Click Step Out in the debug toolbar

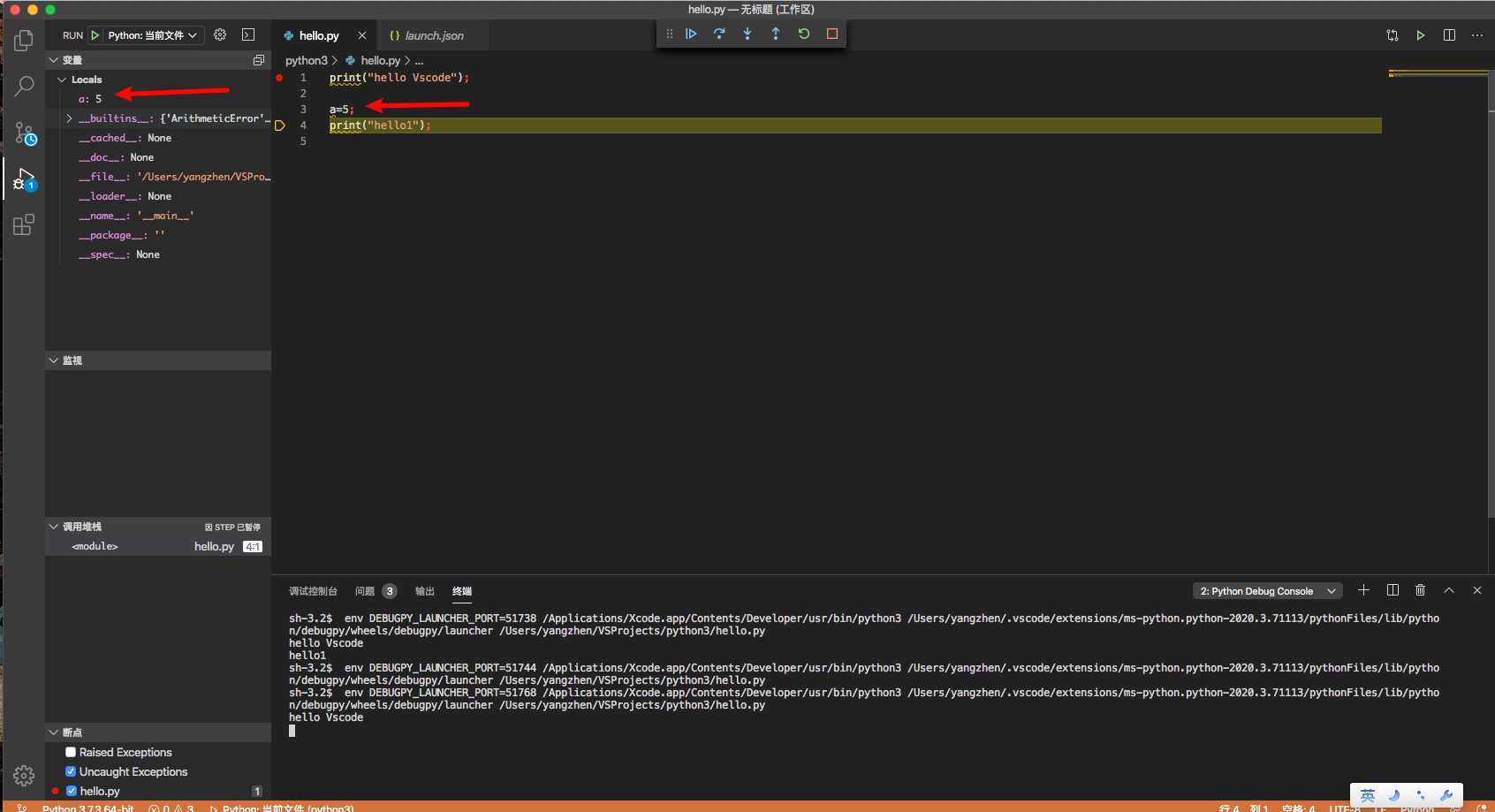point(776,34)
